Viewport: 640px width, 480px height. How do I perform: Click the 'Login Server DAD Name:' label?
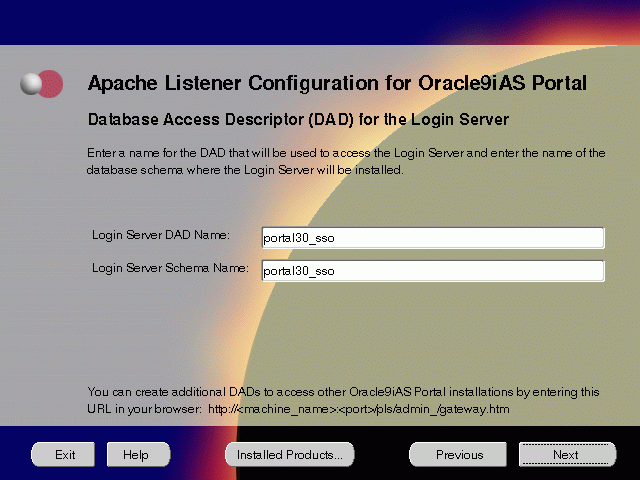tap(161, 235)
